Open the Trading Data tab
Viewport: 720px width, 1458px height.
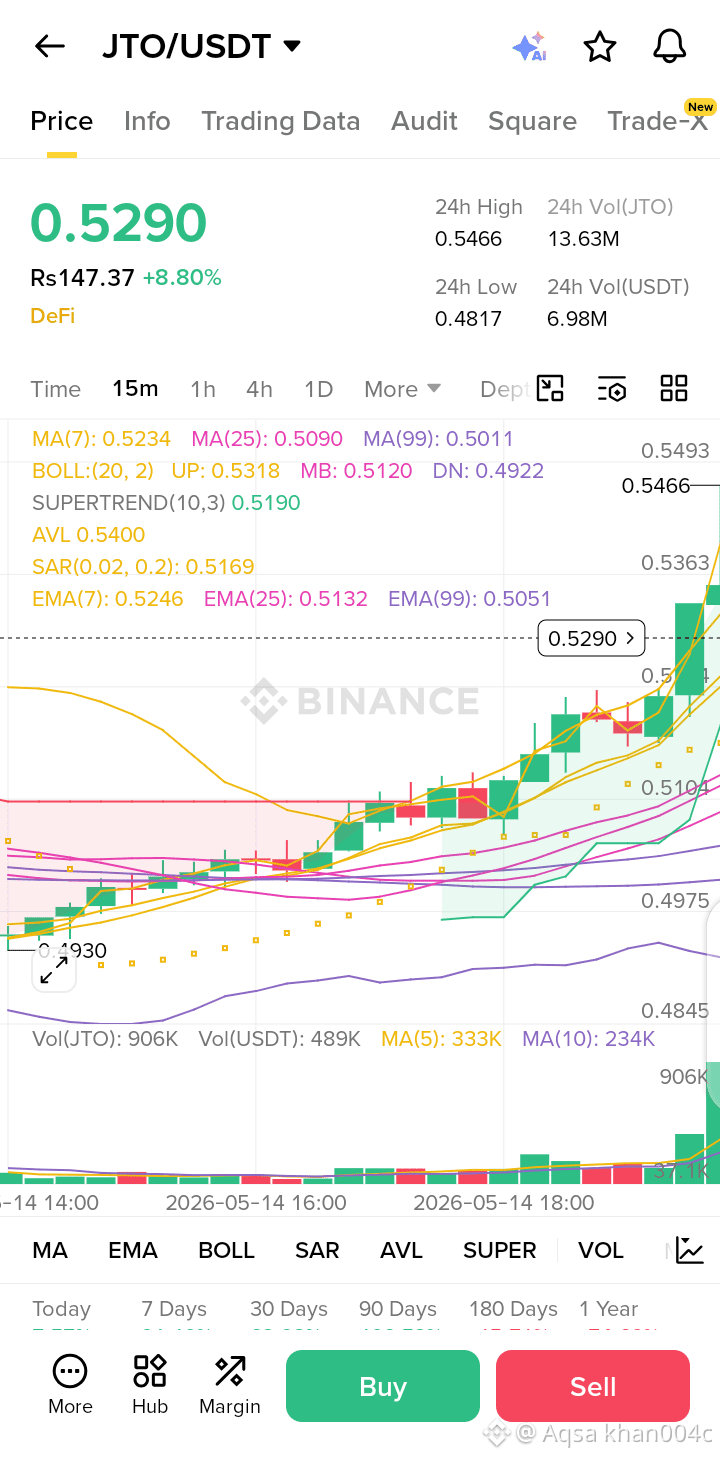[x=281, y=121]
